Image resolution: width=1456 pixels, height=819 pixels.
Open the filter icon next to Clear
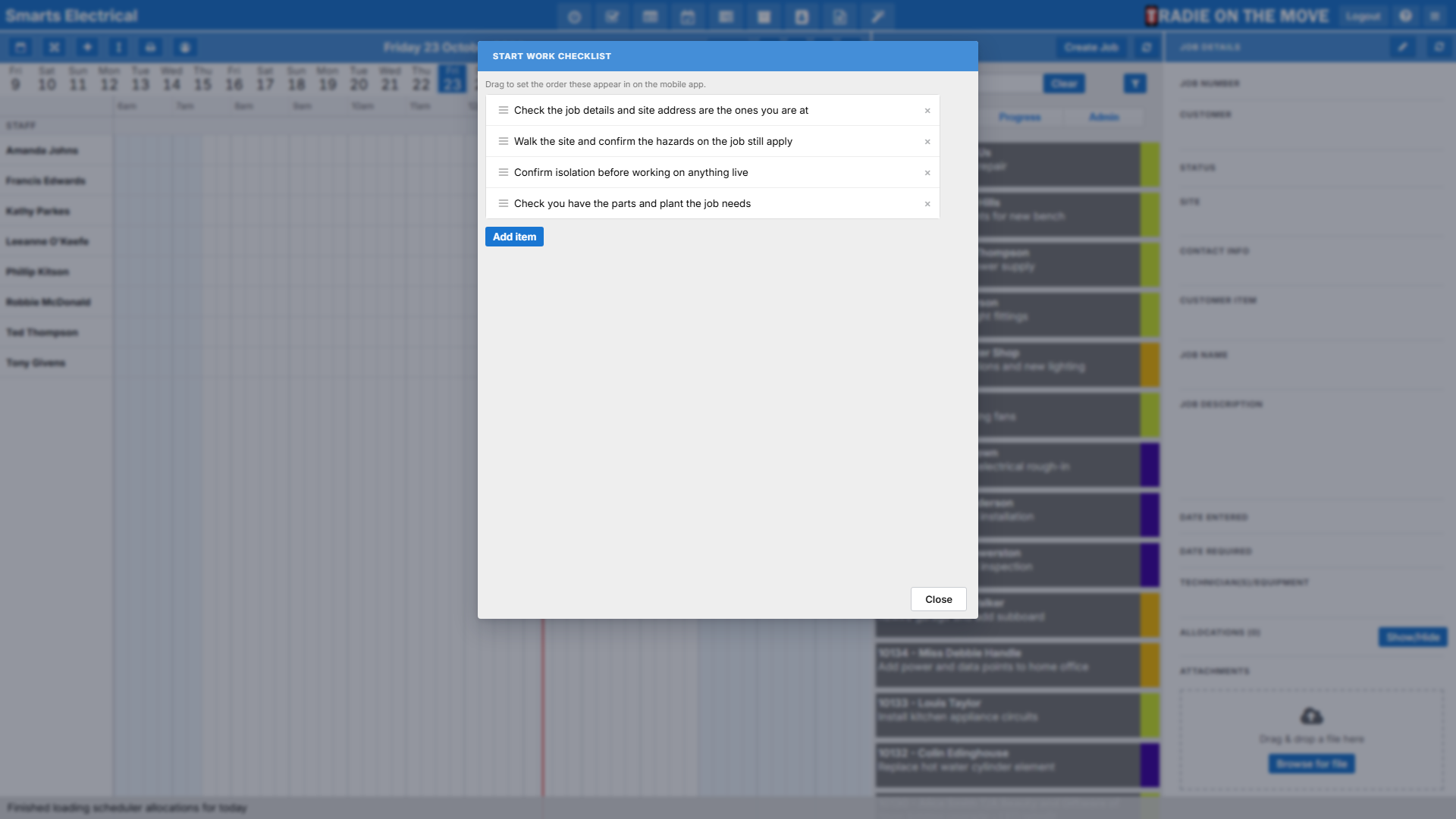coord(1134,83)
